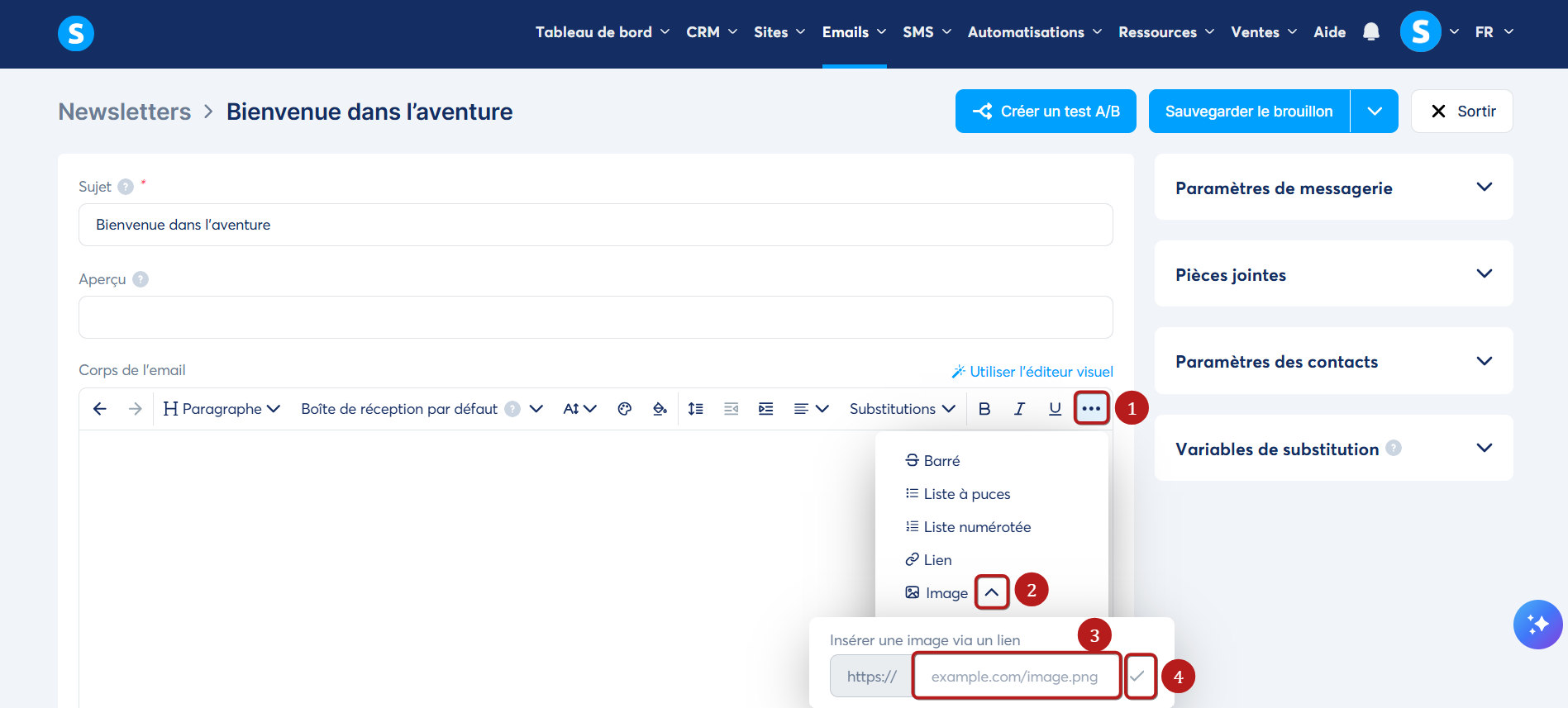Viewport: 1568px width, 708px height.
Task: Click the three-dots more options button
Action: tap(1091, 408)
